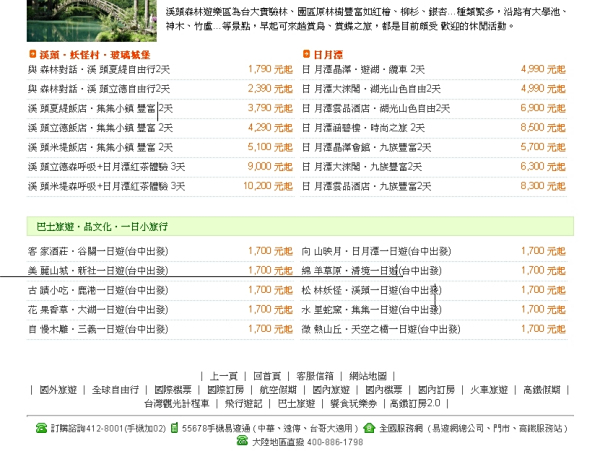The height and width of the screenshot is (451, 600).
Task: Open 松林妖怪・溪頭一日遊(台中出發) bus tour
Action: tap(372, 290)
